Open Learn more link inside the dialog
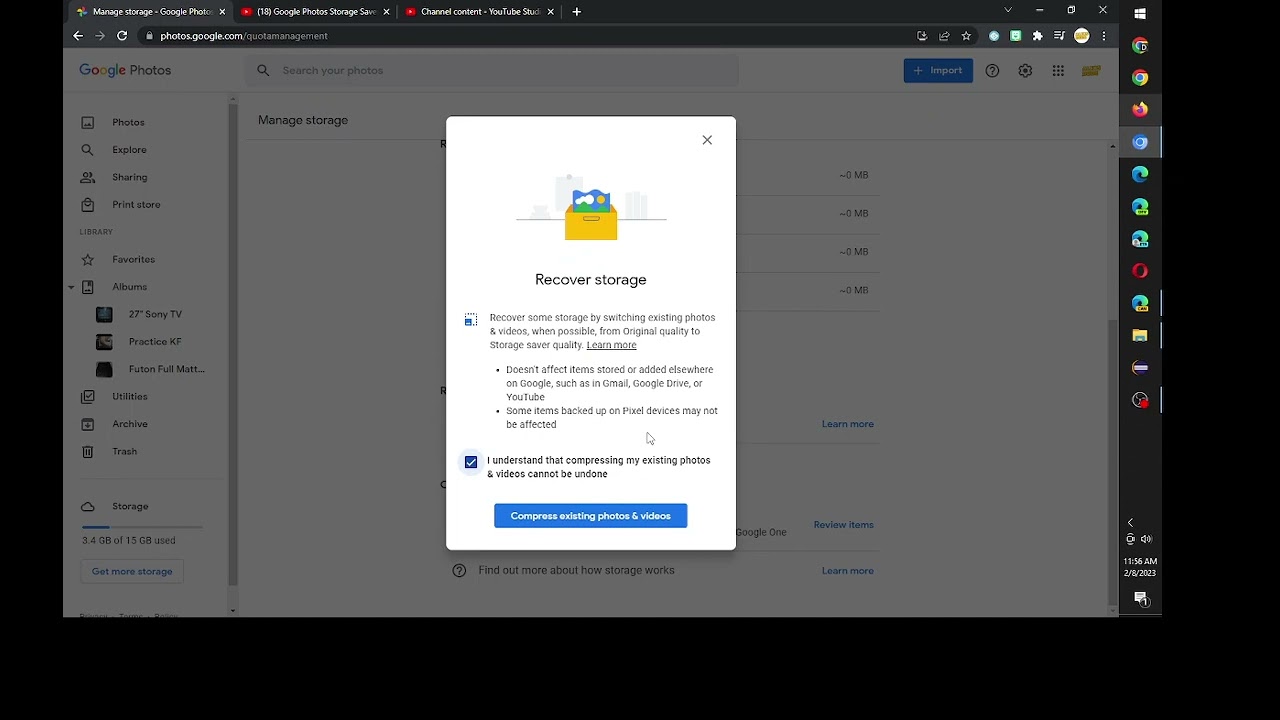Image resolution: width=1280 pixels, height=720 pixels. (611, 345)
